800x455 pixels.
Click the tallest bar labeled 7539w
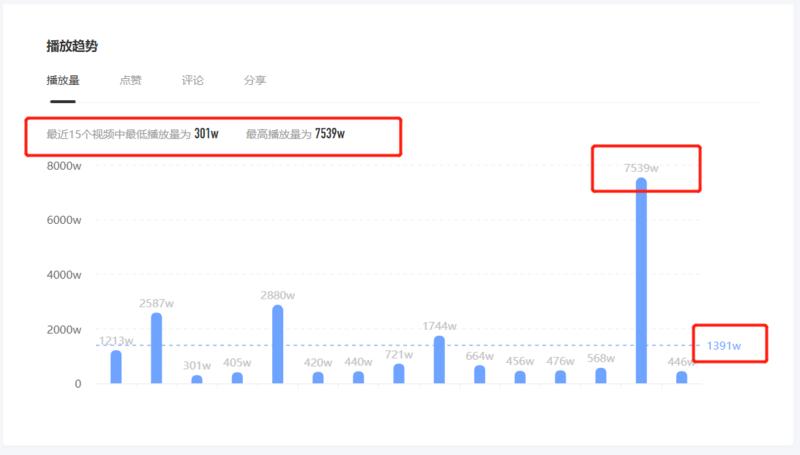(x=641, y=280)
